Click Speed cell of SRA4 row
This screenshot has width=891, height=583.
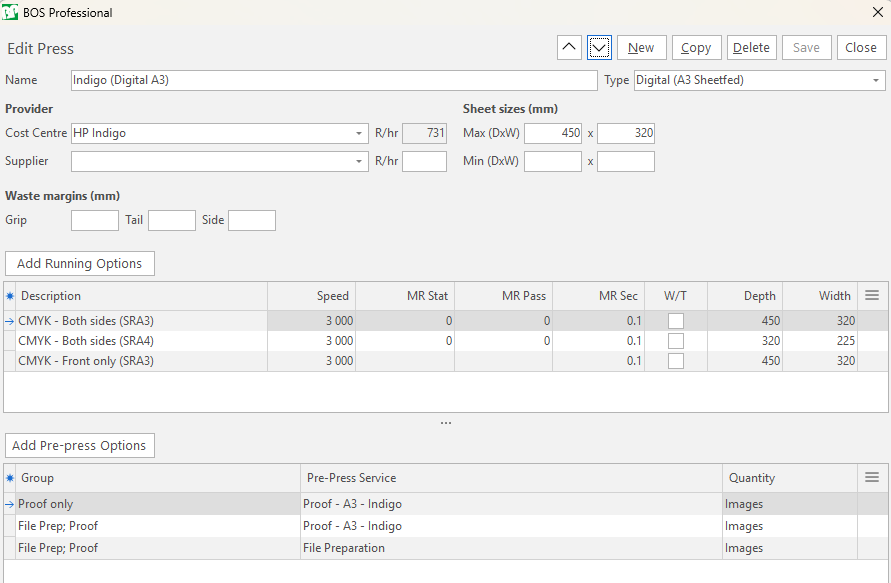311,341
